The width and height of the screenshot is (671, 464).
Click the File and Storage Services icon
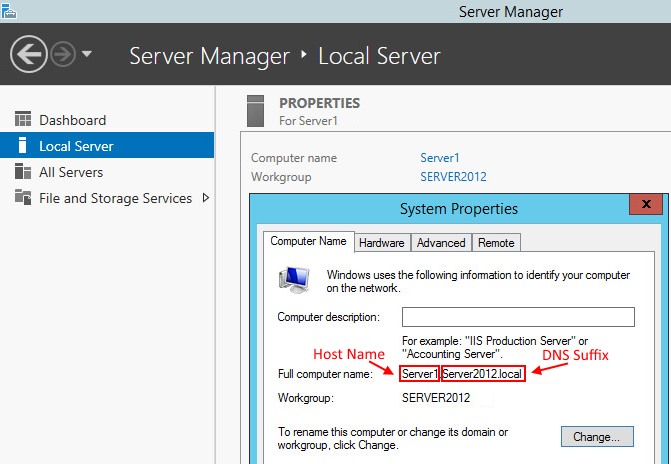coord(23,197)
